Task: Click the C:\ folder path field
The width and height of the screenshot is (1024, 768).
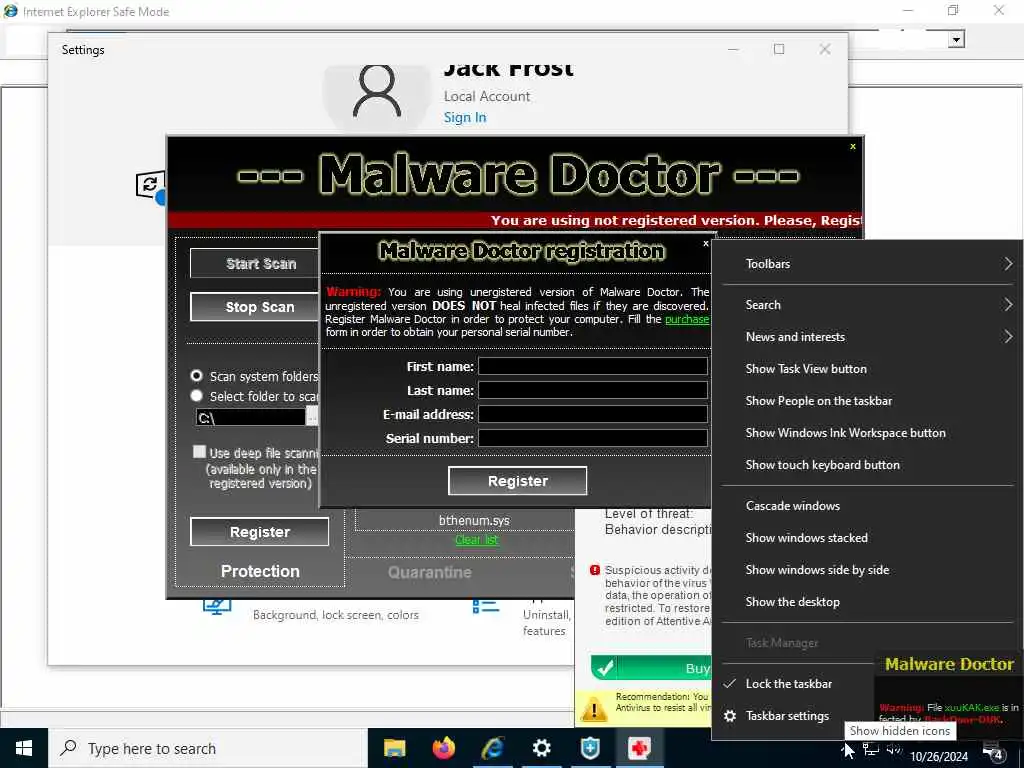Action: [250, 417]
